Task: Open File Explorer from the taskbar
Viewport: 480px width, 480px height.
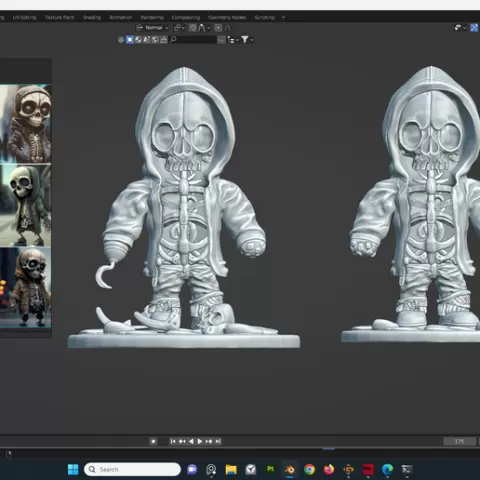Action: click(231, 469)
